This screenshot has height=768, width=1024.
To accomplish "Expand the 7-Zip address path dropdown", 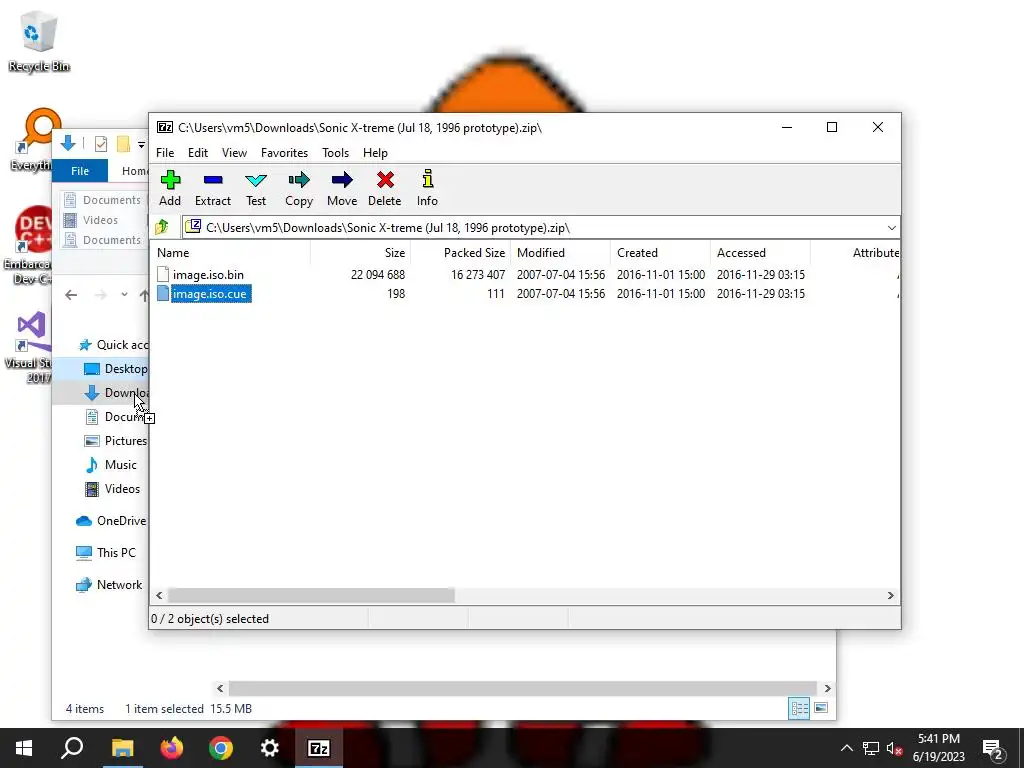I will (891, 228).
